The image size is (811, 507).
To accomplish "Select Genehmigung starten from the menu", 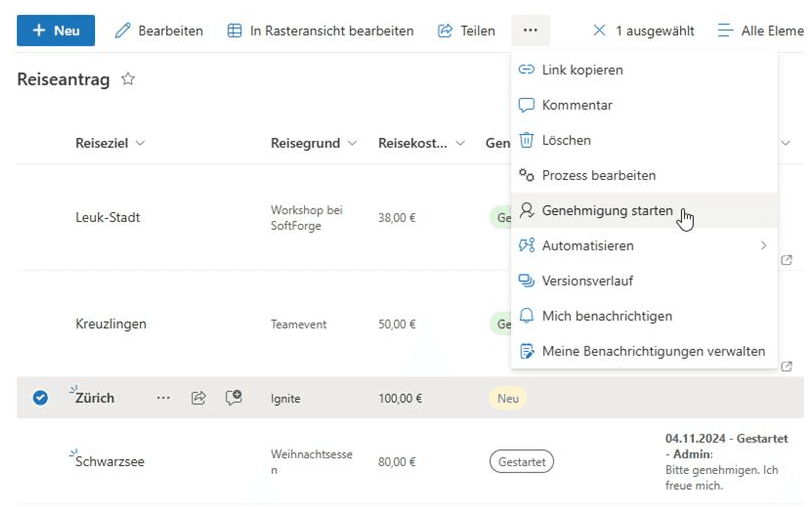I will (x=607, y=211).
